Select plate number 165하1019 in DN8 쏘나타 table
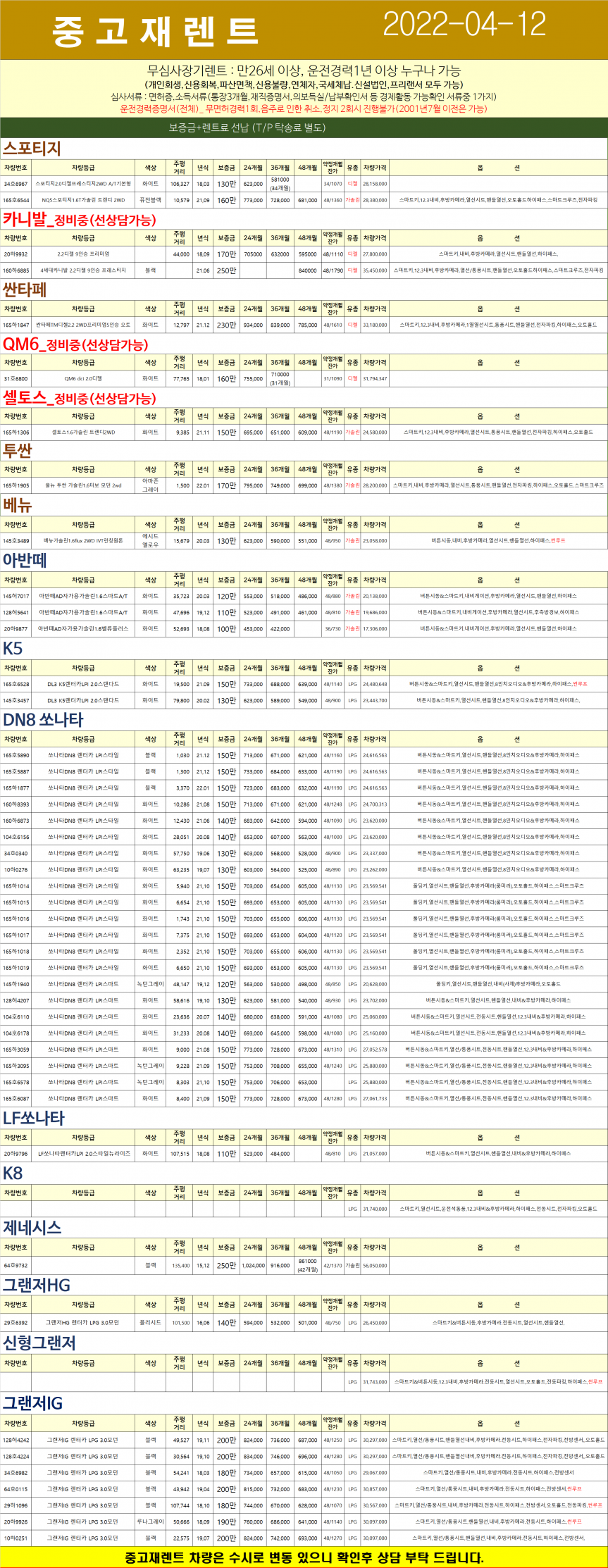The width and height of the screenshot is (608, 1568). coord(15,968)
